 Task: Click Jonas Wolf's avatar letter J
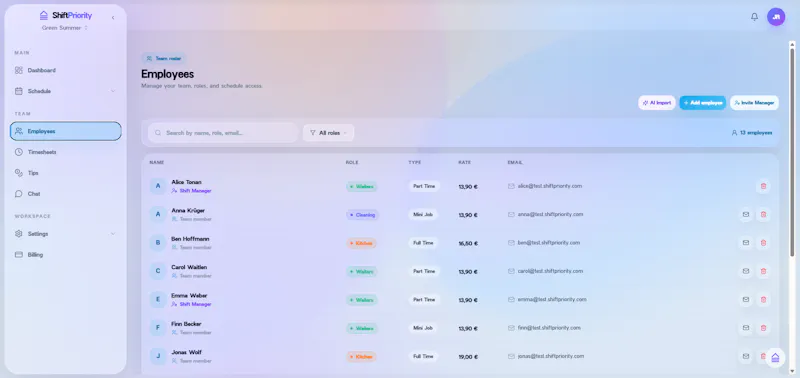click(158, 356)
